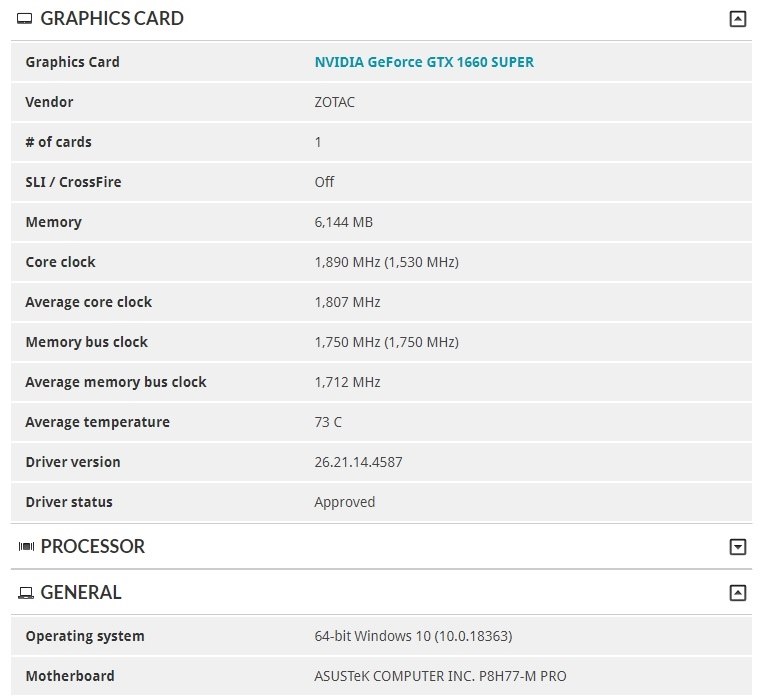Click the Memory row label
Screen dimensions: 763x696
click(x=54, y=222)
